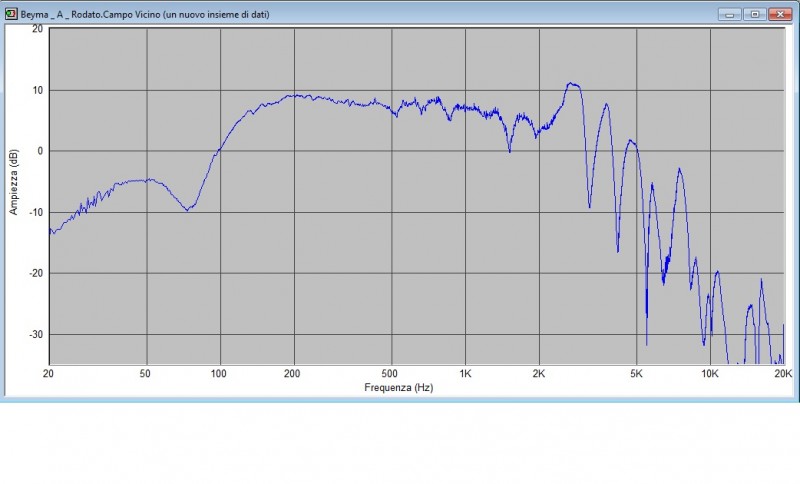Viewport: 800px width, 484px height.
Task: Maximize the Beyma graph window
Action: [755, 14]
